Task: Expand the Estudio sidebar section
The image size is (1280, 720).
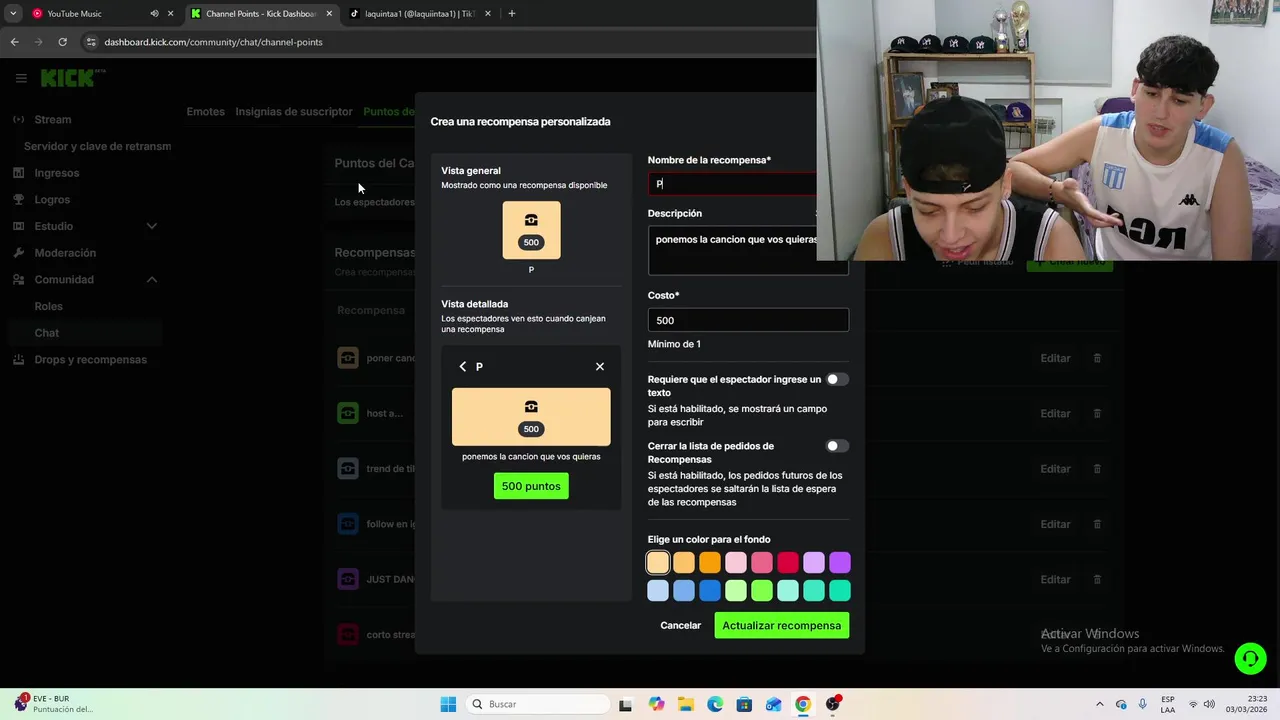Action: 152,226
